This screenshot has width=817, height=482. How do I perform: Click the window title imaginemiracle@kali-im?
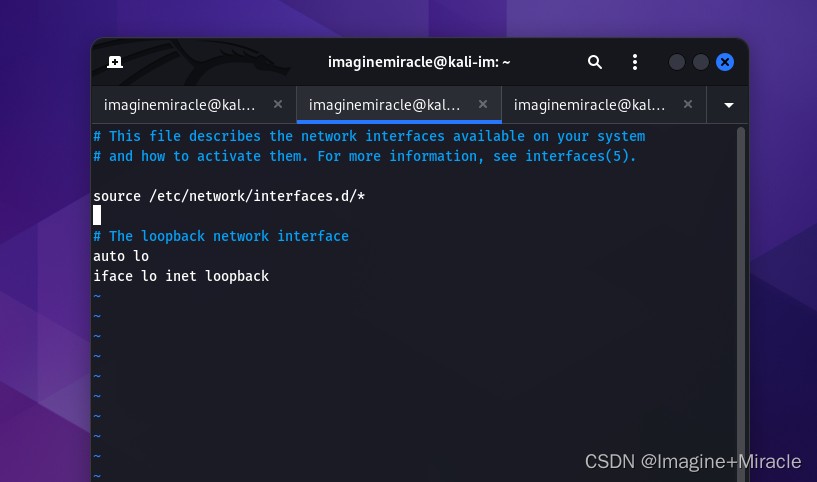point(419,62)
